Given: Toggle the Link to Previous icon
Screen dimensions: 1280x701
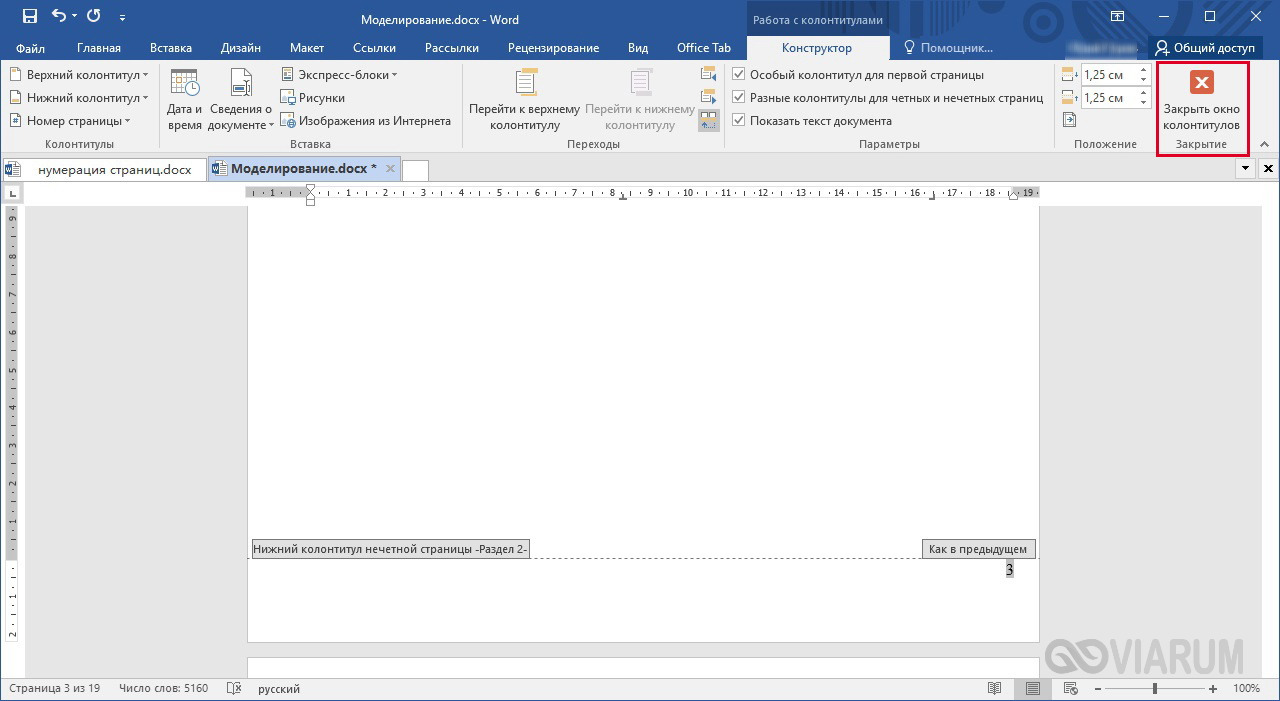Looking at the screenshot, I should coord(709,121).
